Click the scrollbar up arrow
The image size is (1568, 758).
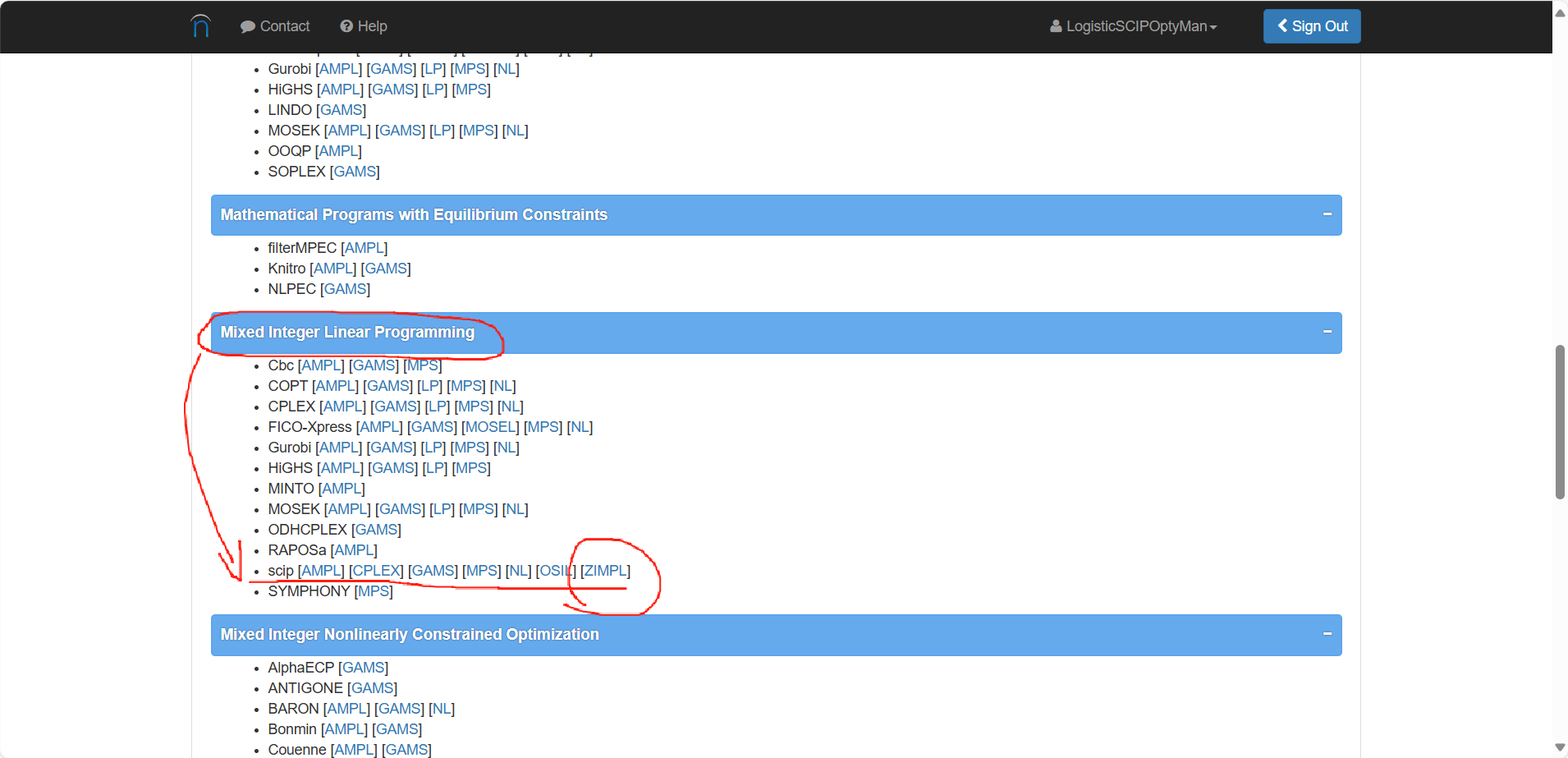(x=1560, y=12)
